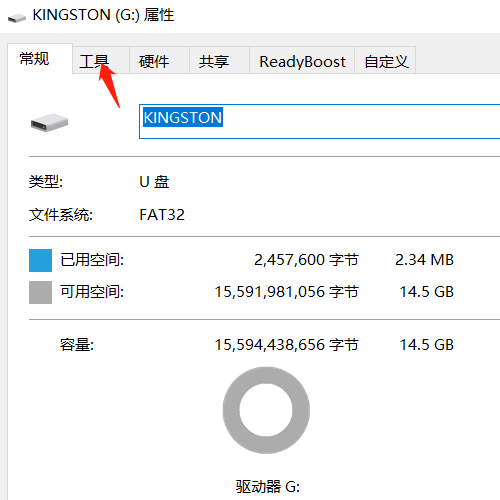Click the U 盘 type value
500x500 pixels.
pyautogui.click(x=154, y=182)
